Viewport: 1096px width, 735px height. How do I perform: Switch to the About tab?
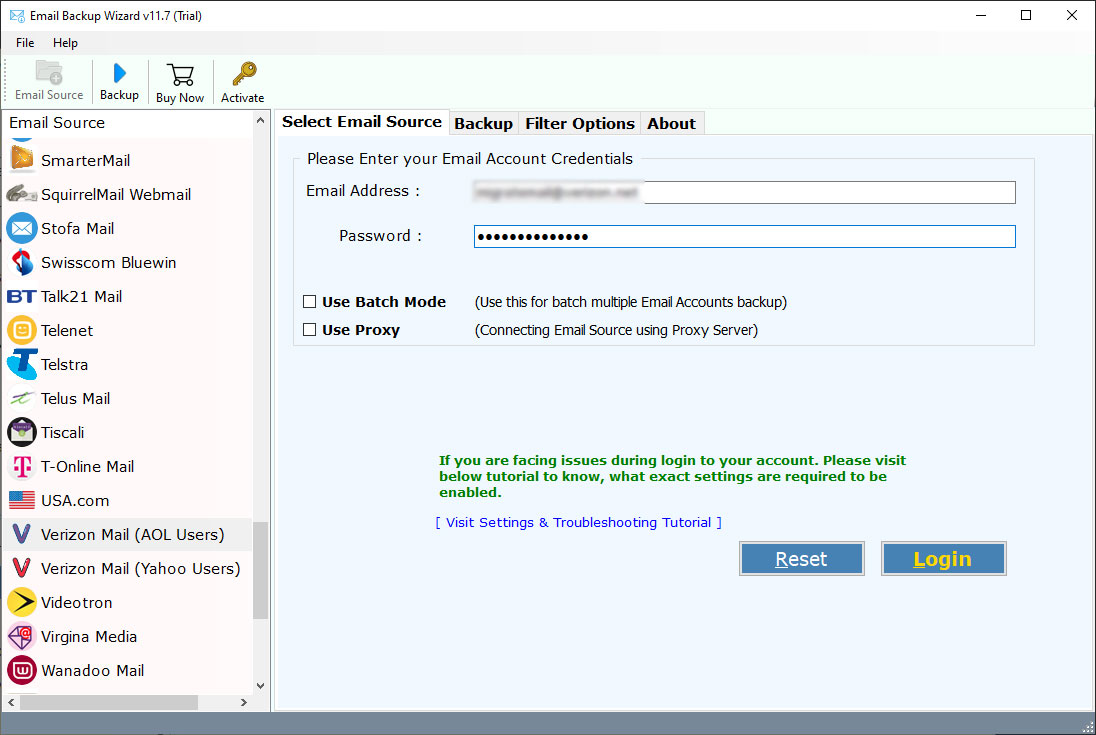671,124
